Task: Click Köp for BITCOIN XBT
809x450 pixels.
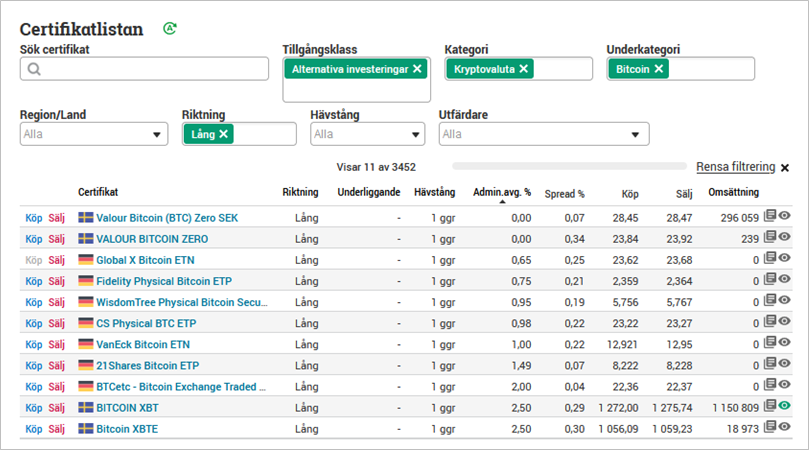Action: [34, 408]
